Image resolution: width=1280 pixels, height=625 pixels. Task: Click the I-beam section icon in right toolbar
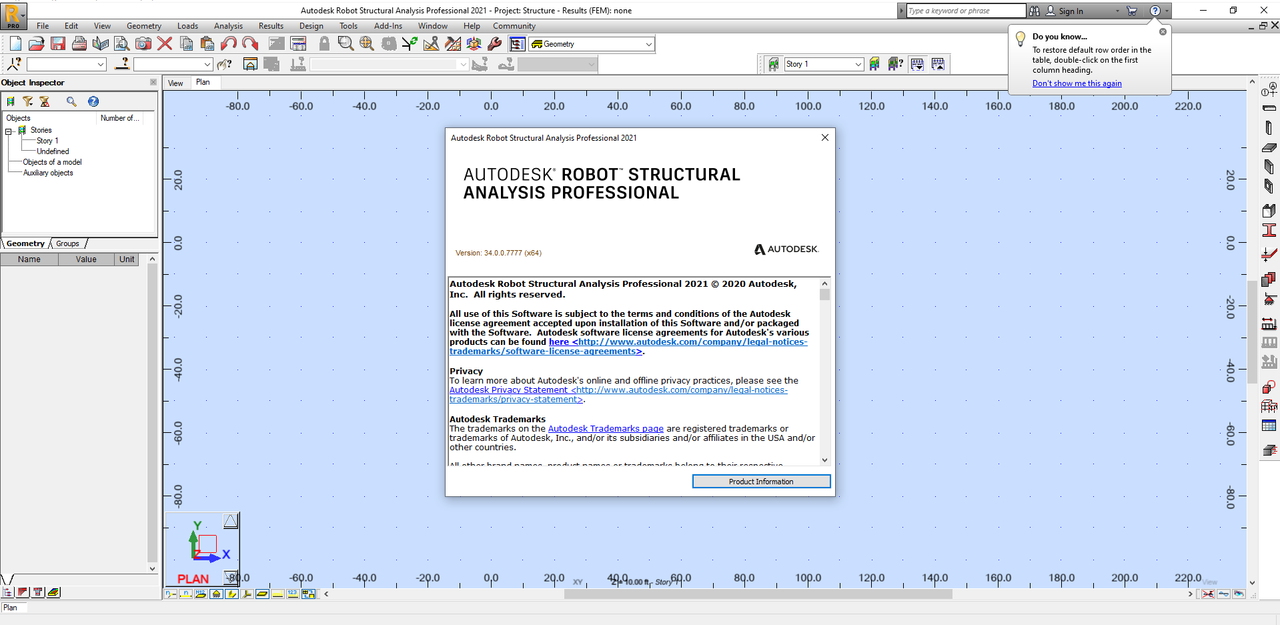(1269, 231)
